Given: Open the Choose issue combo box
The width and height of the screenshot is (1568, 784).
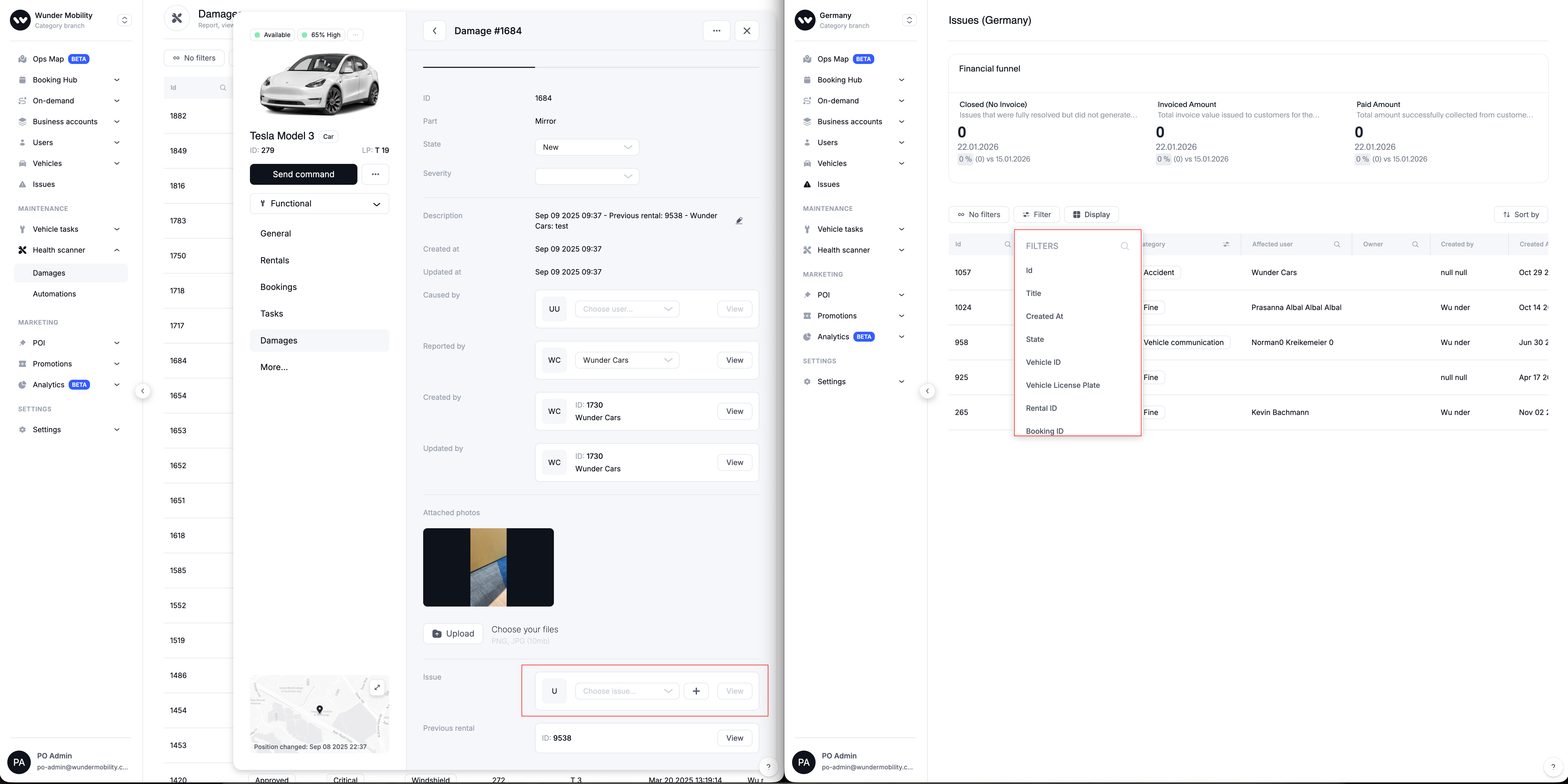Looking at the screenshot, I should [626, 691].
